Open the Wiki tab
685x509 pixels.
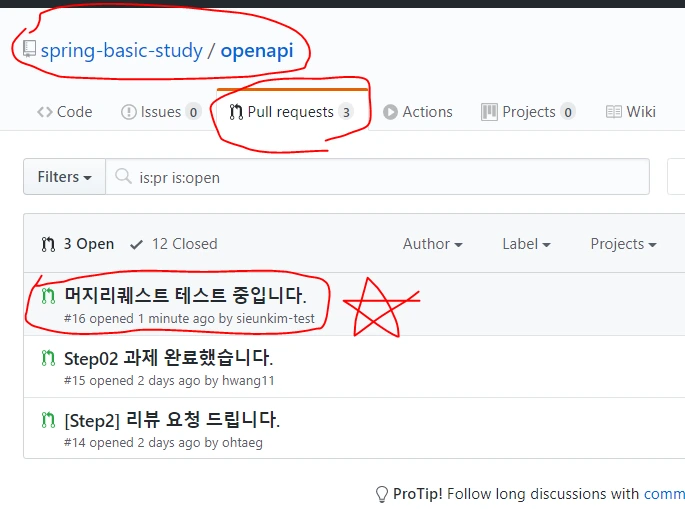631,112
